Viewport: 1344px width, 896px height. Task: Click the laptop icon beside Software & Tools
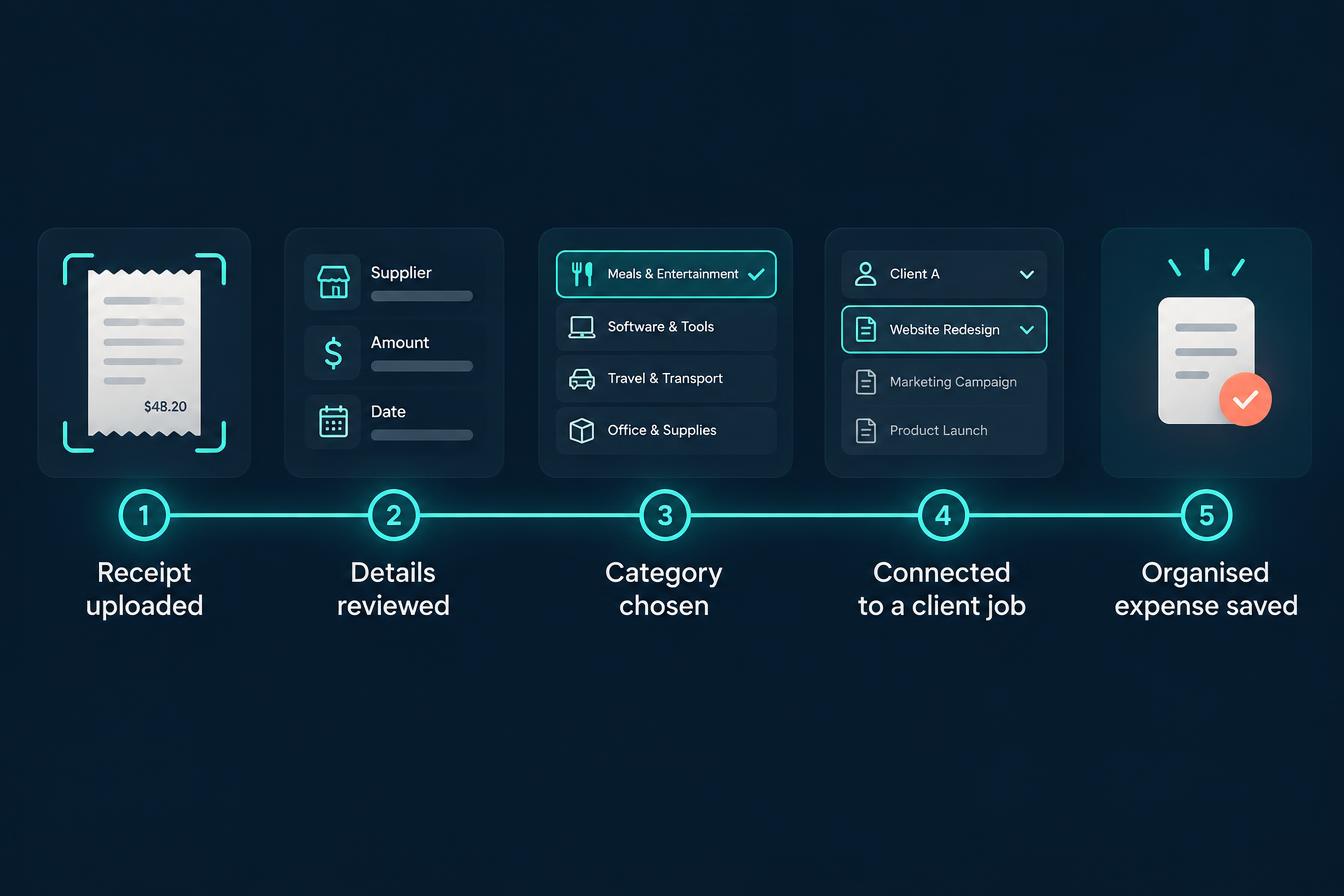click(x=582, y=327)
